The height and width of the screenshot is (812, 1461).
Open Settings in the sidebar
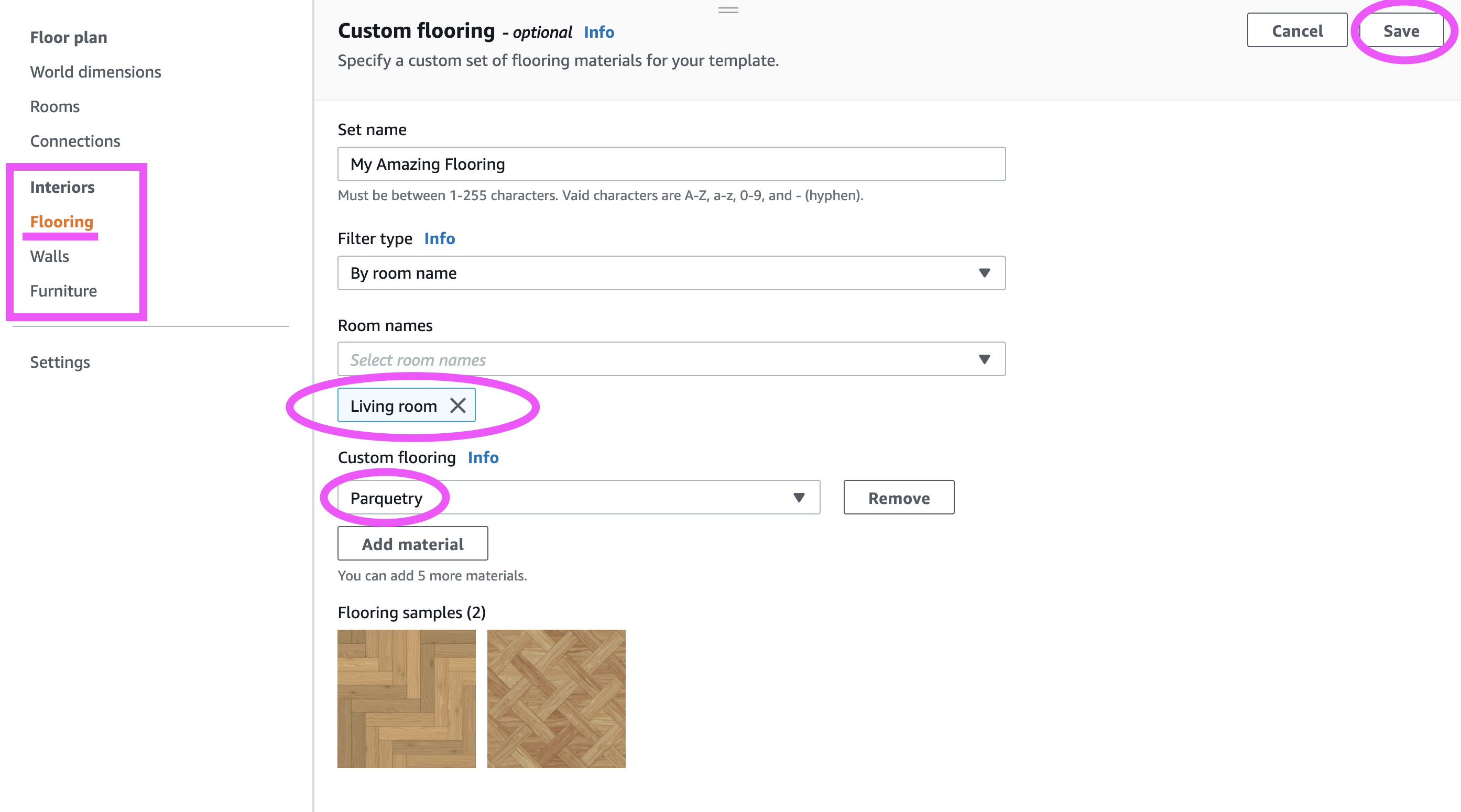[x=60, y=362]
